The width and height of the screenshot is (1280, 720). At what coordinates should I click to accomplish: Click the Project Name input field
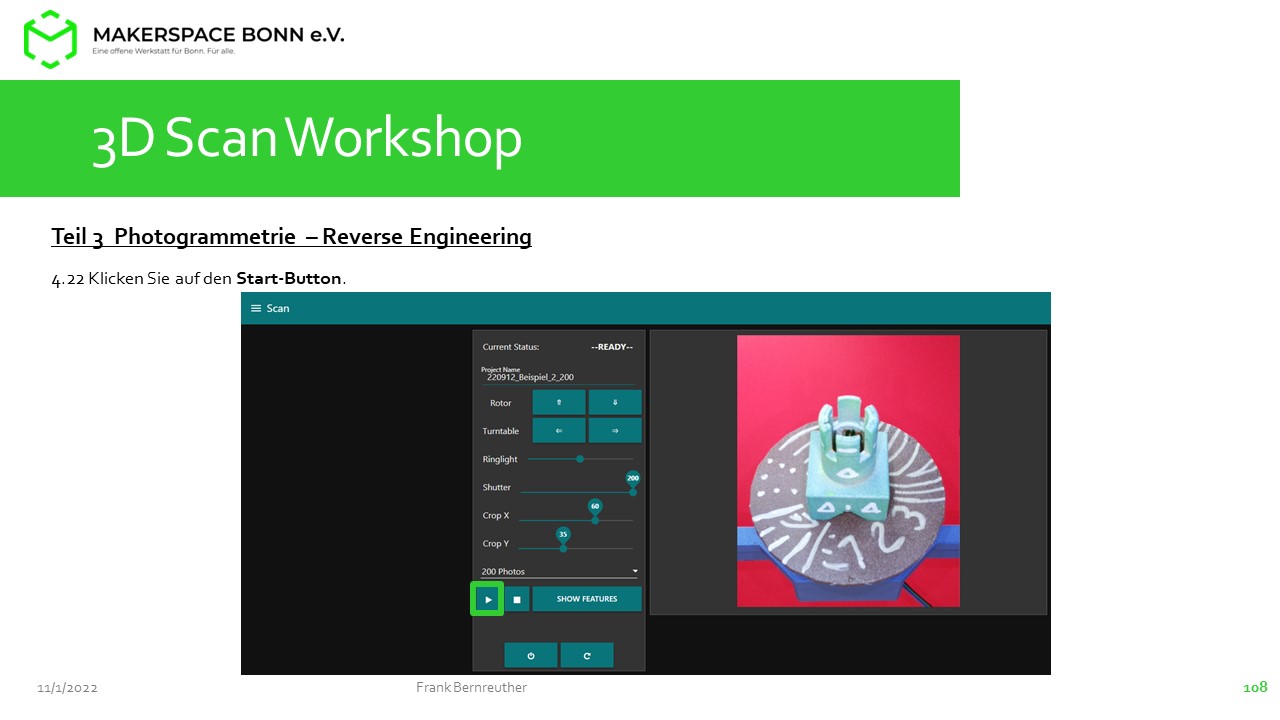[558, 376]
